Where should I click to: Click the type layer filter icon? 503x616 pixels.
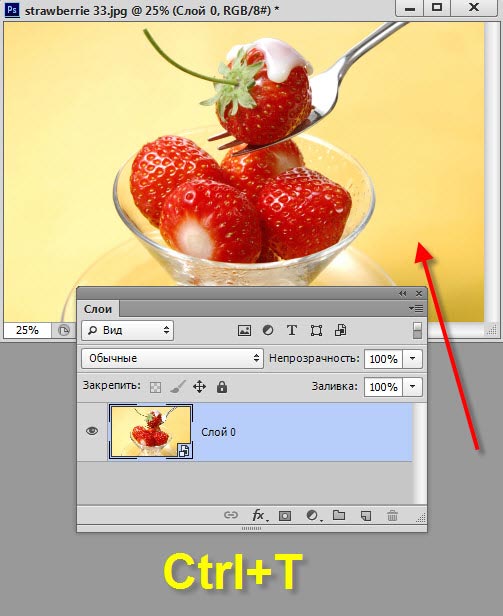pyautogui.click(x=292, y=330)
